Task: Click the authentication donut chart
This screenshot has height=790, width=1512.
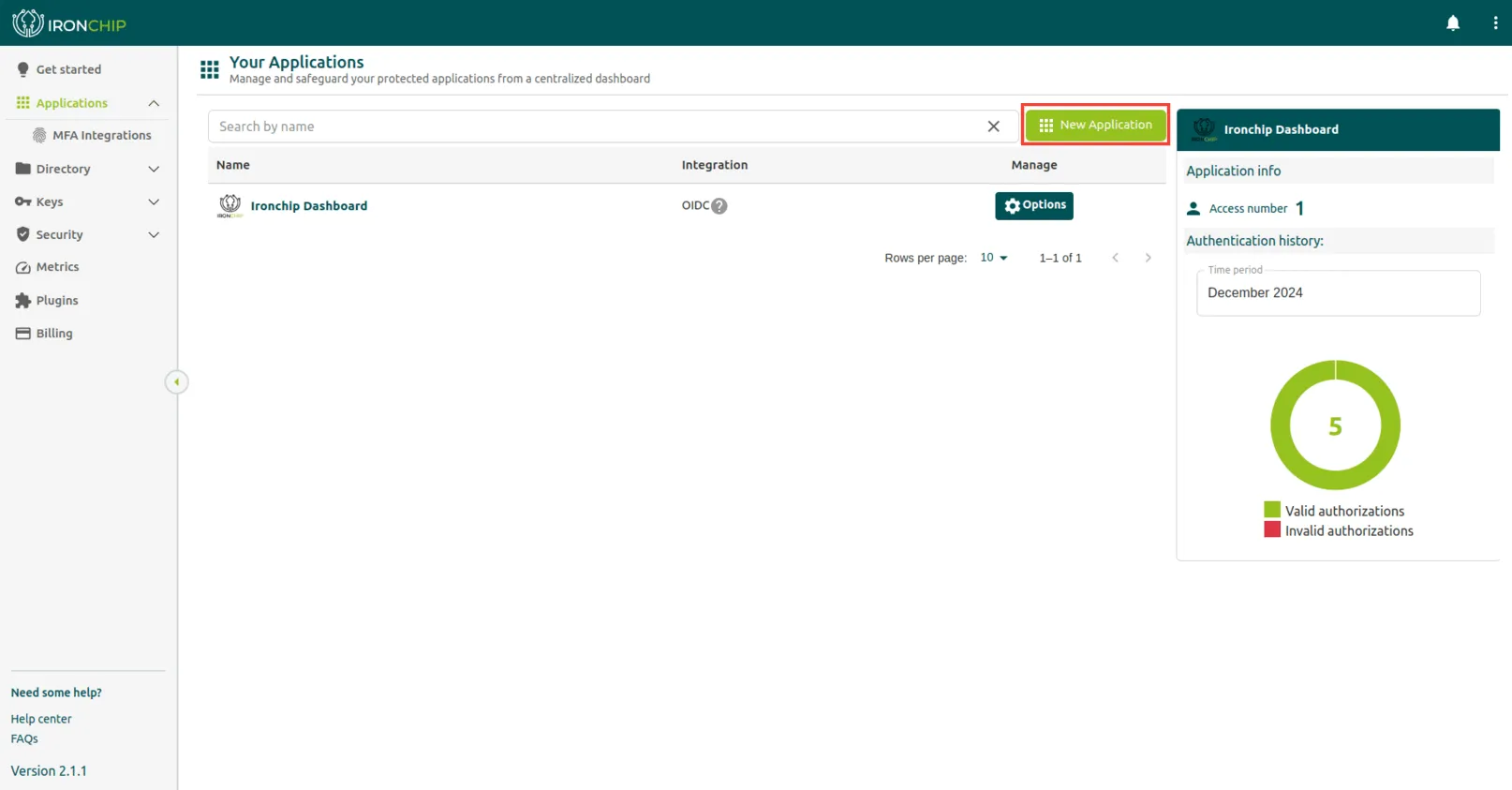Action: click(1335, 425)
